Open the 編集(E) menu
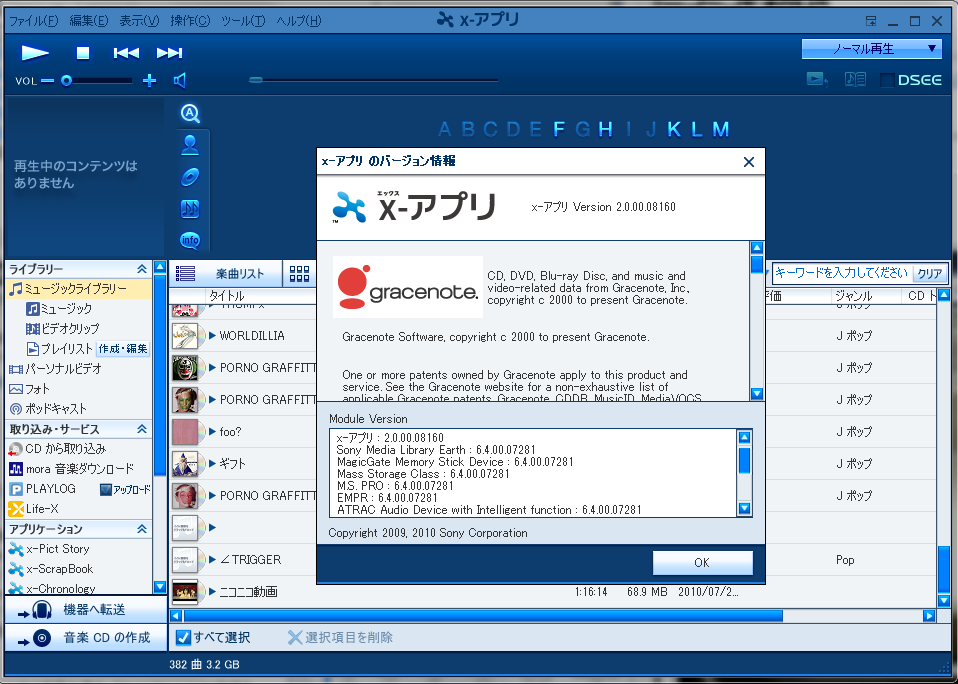The image size is (958, 684). click(x=89, y=21)
